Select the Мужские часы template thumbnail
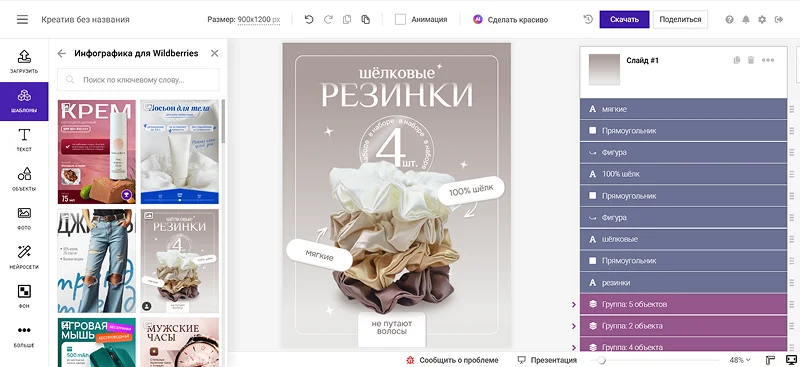Viewport: 800px width, 367px height. coord(180,342)
